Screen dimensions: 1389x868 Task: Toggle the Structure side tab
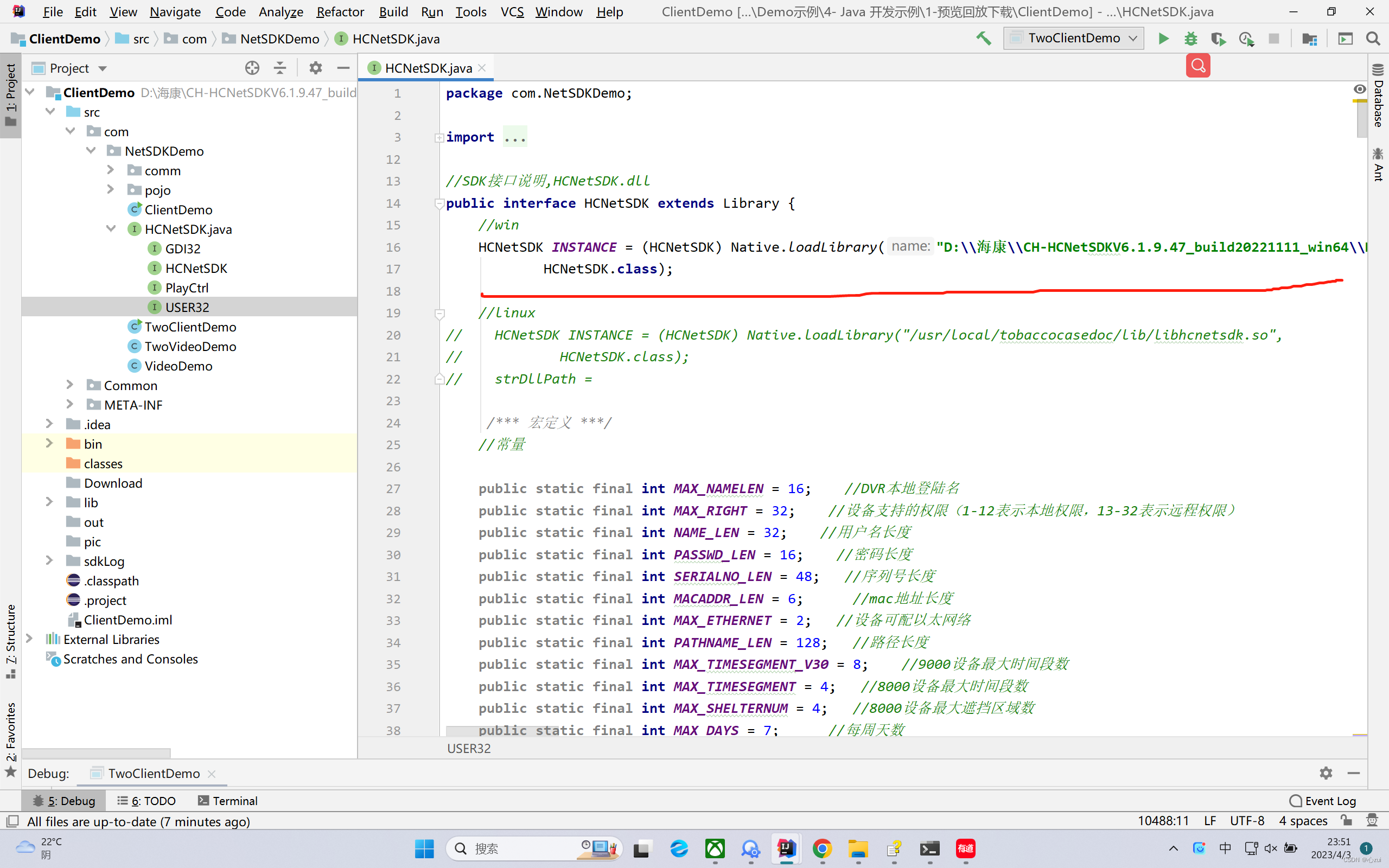coord(10,641)
